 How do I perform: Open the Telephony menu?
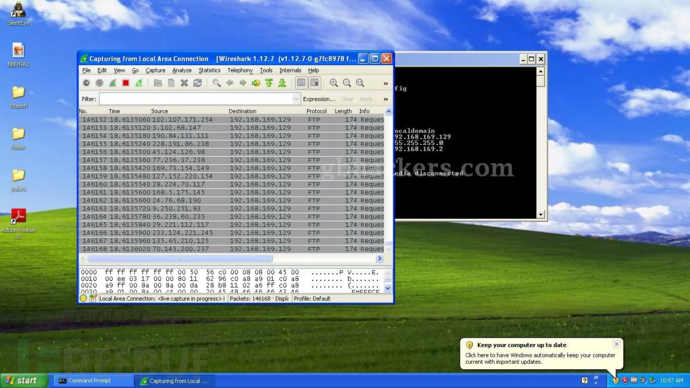pyautogui.click(x=240, y=70)
